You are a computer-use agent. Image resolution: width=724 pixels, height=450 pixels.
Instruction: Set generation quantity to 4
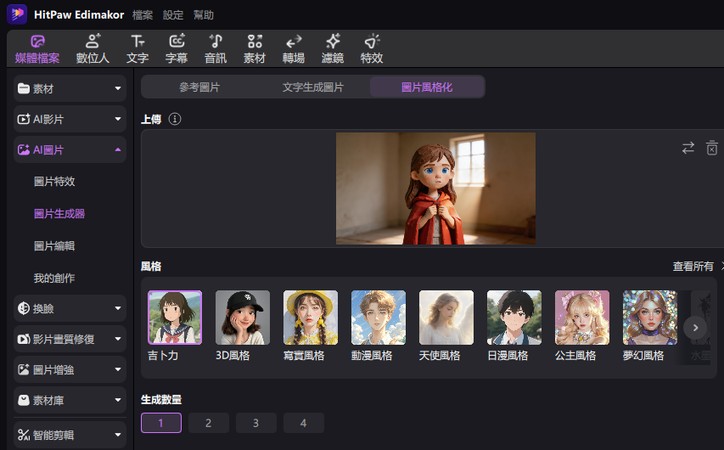(303, 423)
